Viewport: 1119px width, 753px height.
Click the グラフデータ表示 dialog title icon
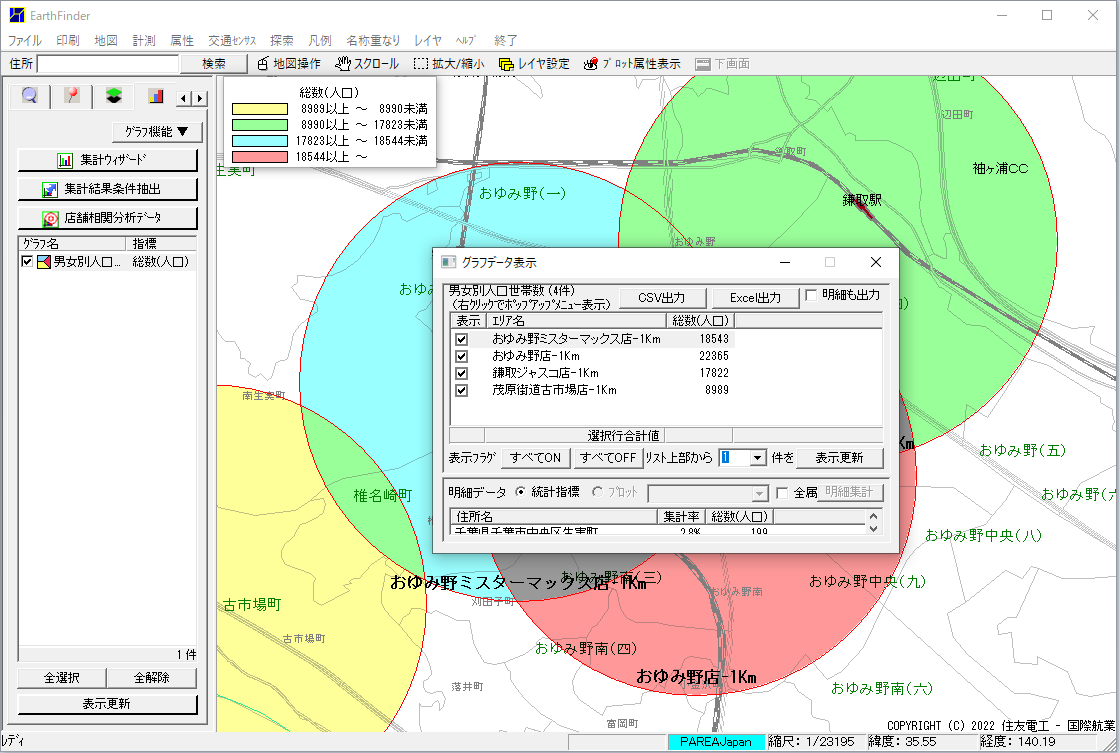coord(448,262)
